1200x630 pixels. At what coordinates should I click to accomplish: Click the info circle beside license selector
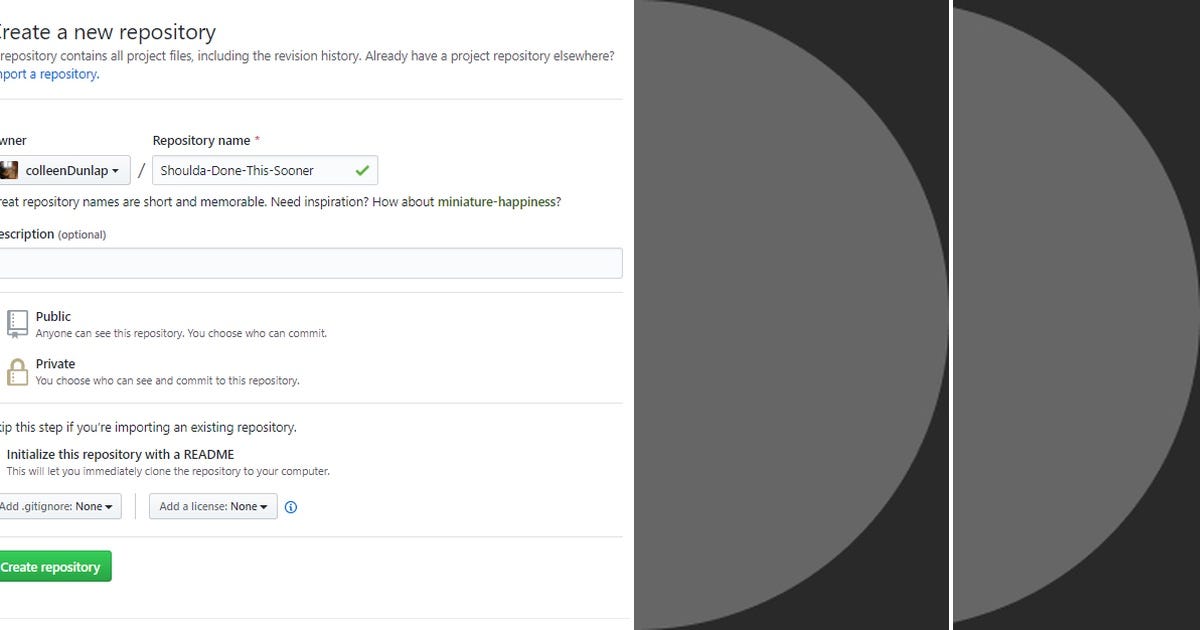(291, 507)
